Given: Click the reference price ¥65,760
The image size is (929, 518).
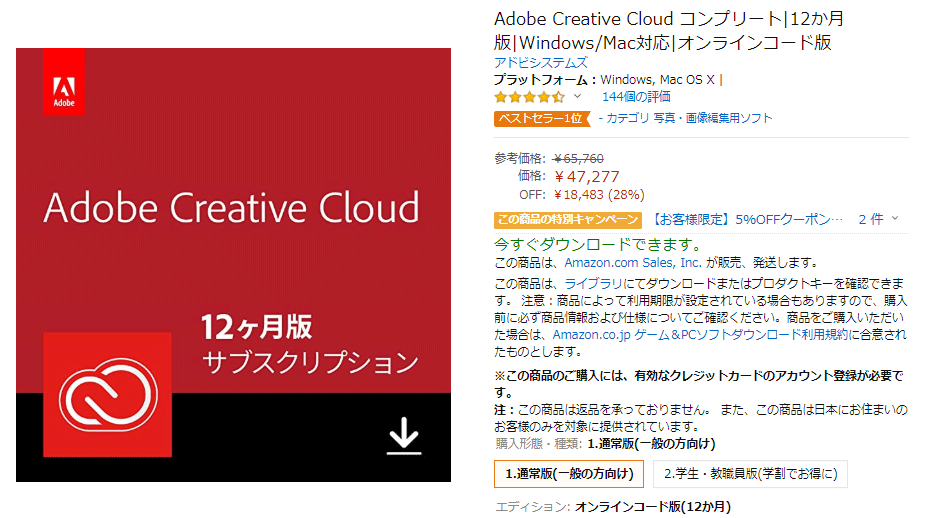Looking at the screenshot, I should click(x=578, y=159).
